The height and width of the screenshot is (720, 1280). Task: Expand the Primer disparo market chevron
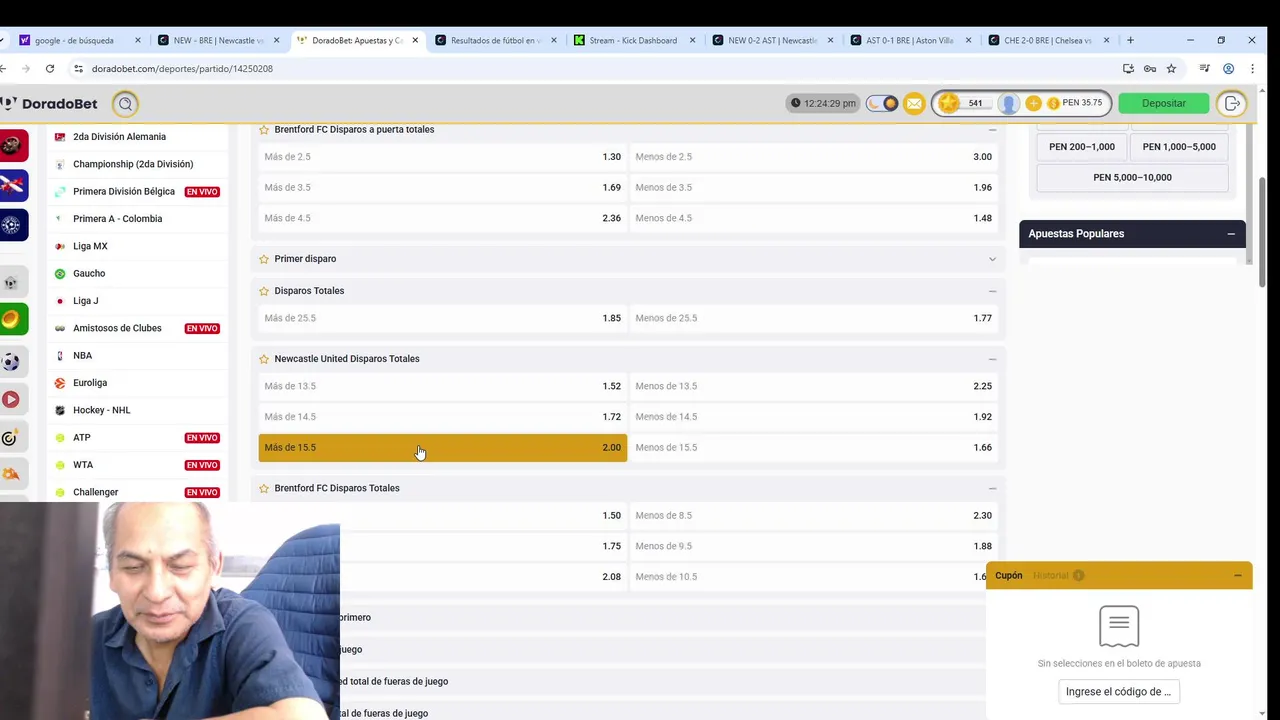992,259
